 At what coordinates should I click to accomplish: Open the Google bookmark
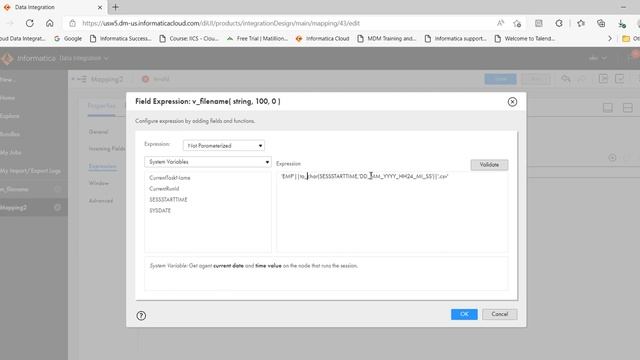[x=68, y=38]
